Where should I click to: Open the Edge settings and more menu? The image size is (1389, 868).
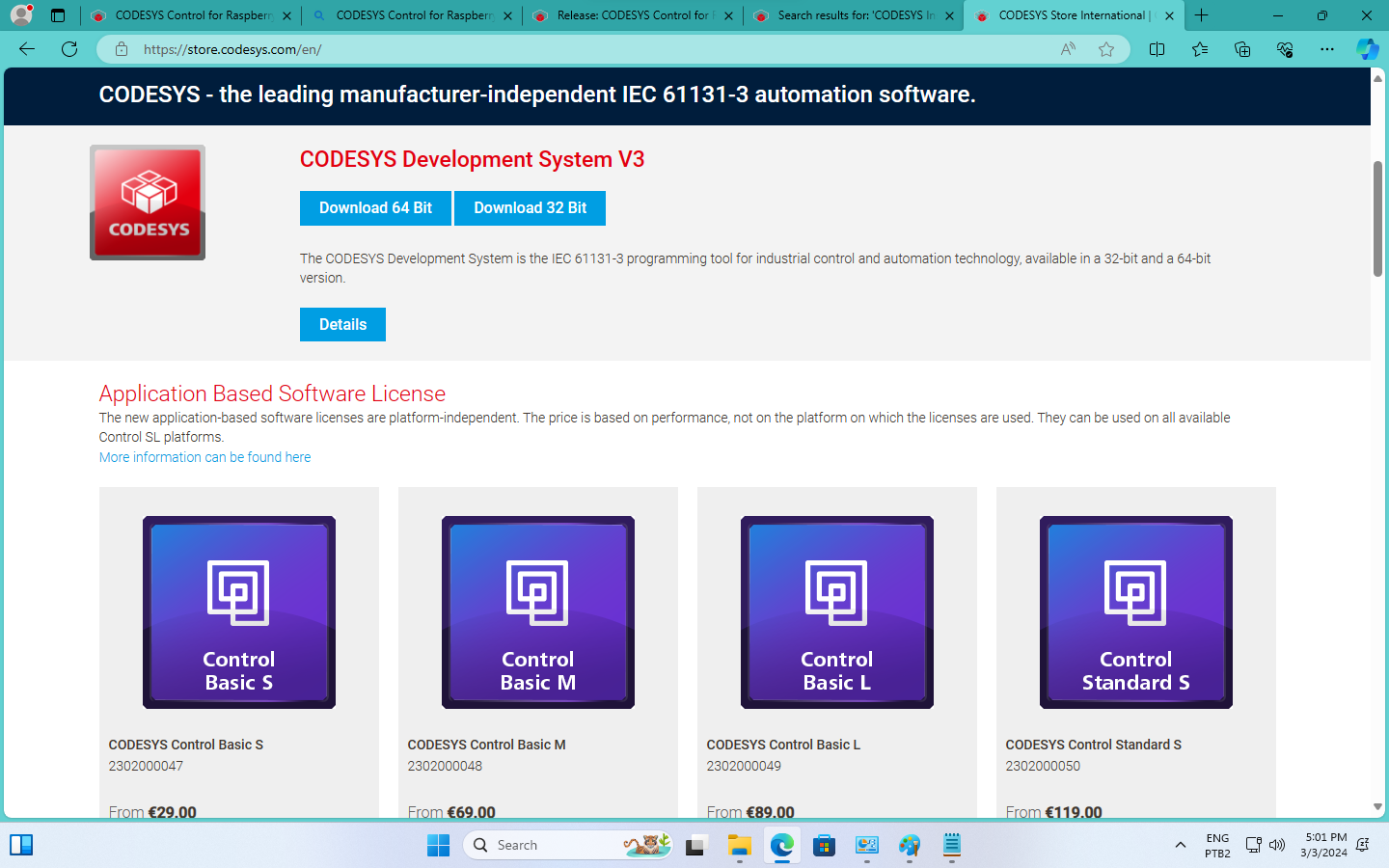click(x=1327, y=49)
